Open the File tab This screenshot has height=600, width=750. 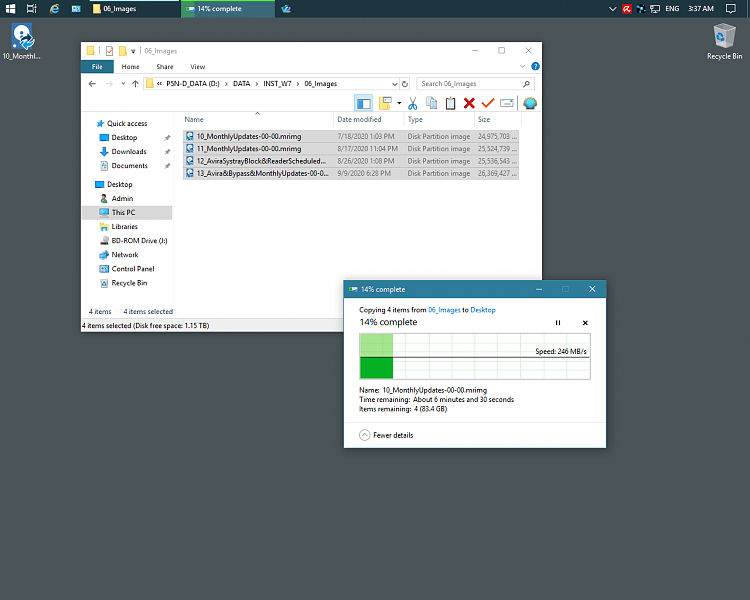coord(97,67)
